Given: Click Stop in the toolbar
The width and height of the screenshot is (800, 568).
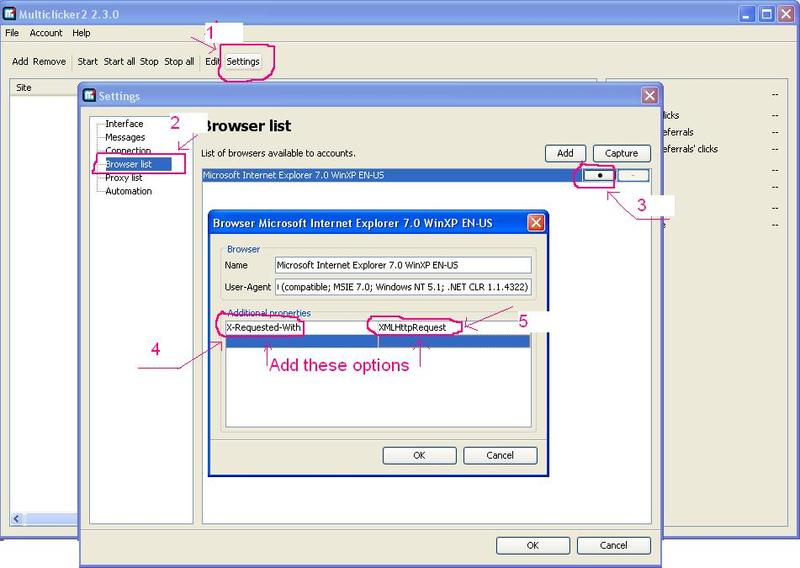Looking at the screenshot, I should (149, 61).
